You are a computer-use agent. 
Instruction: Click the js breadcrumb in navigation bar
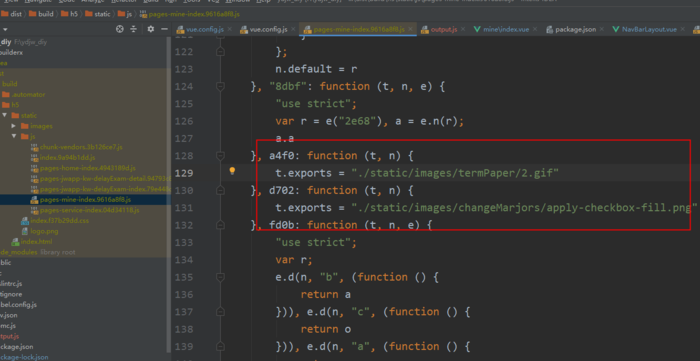[125, 14]
